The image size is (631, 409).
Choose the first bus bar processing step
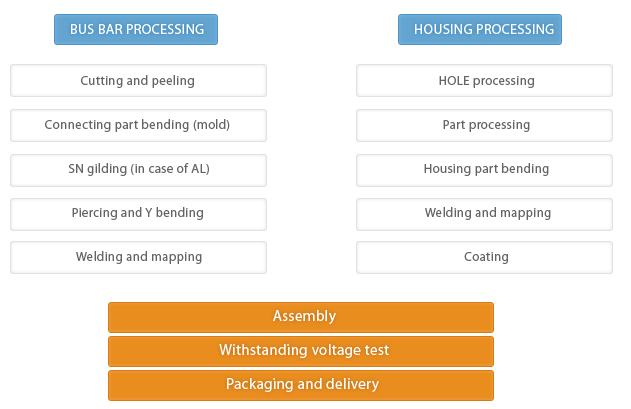[138, 80]
